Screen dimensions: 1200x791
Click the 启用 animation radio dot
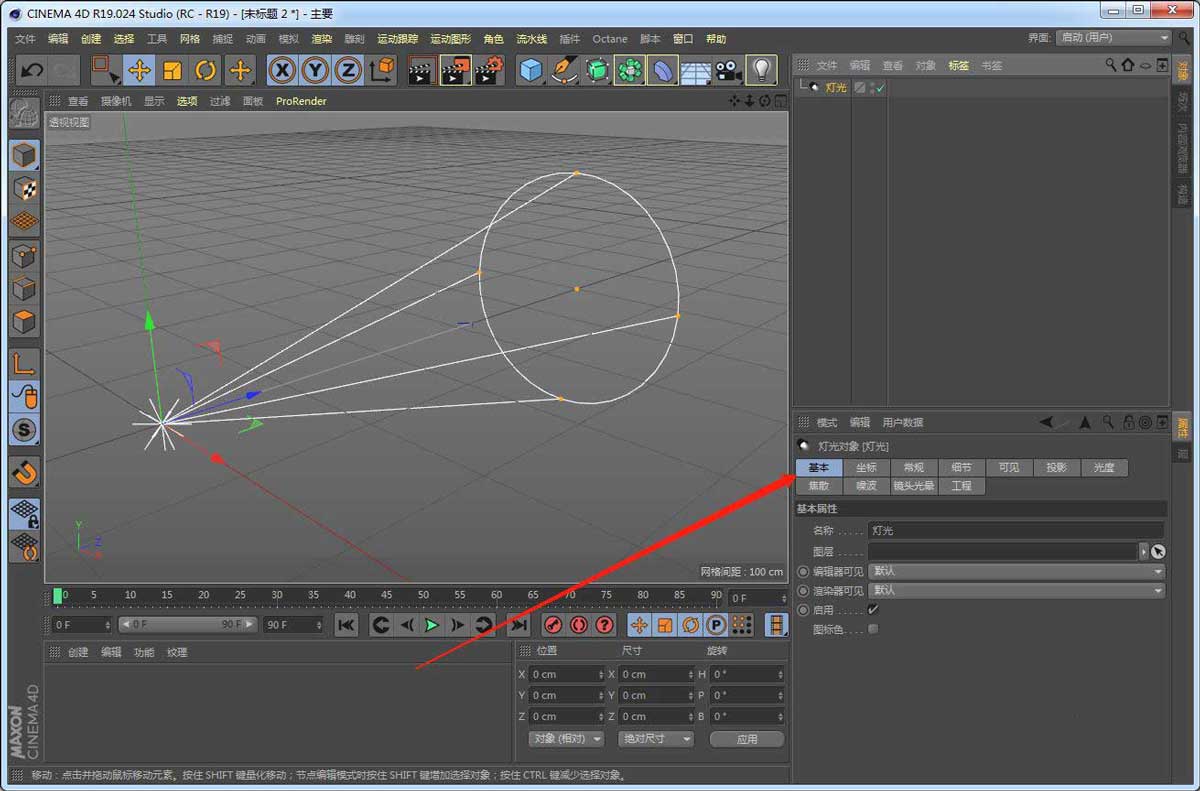pyautogui.click(x=803, y=610)
